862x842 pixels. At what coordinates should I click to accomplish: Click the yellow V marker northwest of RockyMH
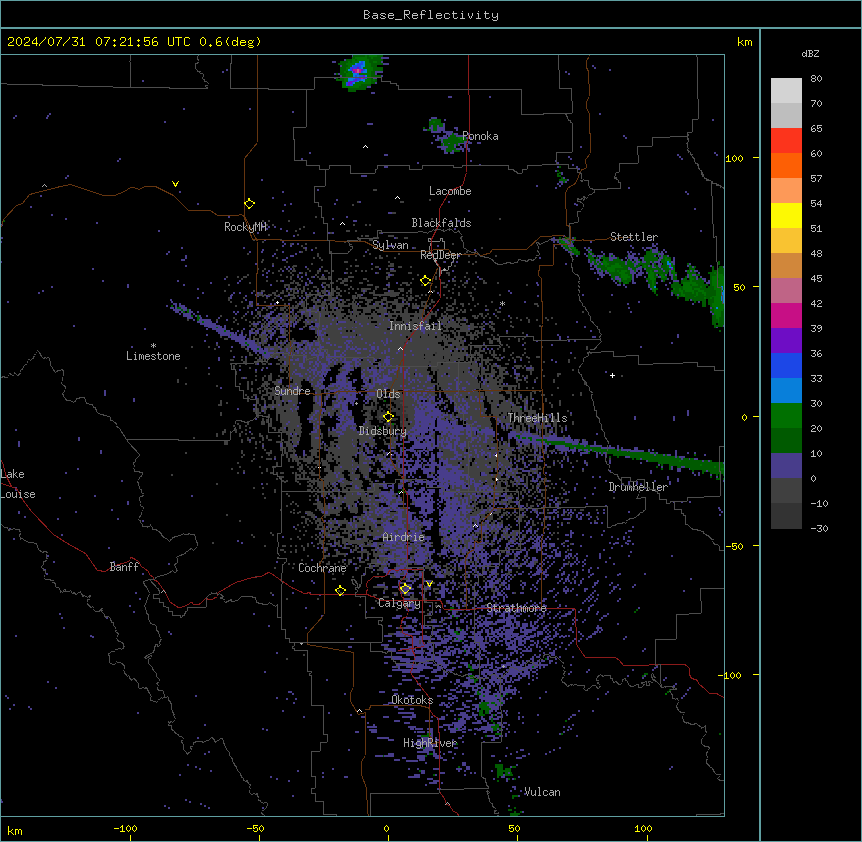pyautogui.click(x=175, y=184)
